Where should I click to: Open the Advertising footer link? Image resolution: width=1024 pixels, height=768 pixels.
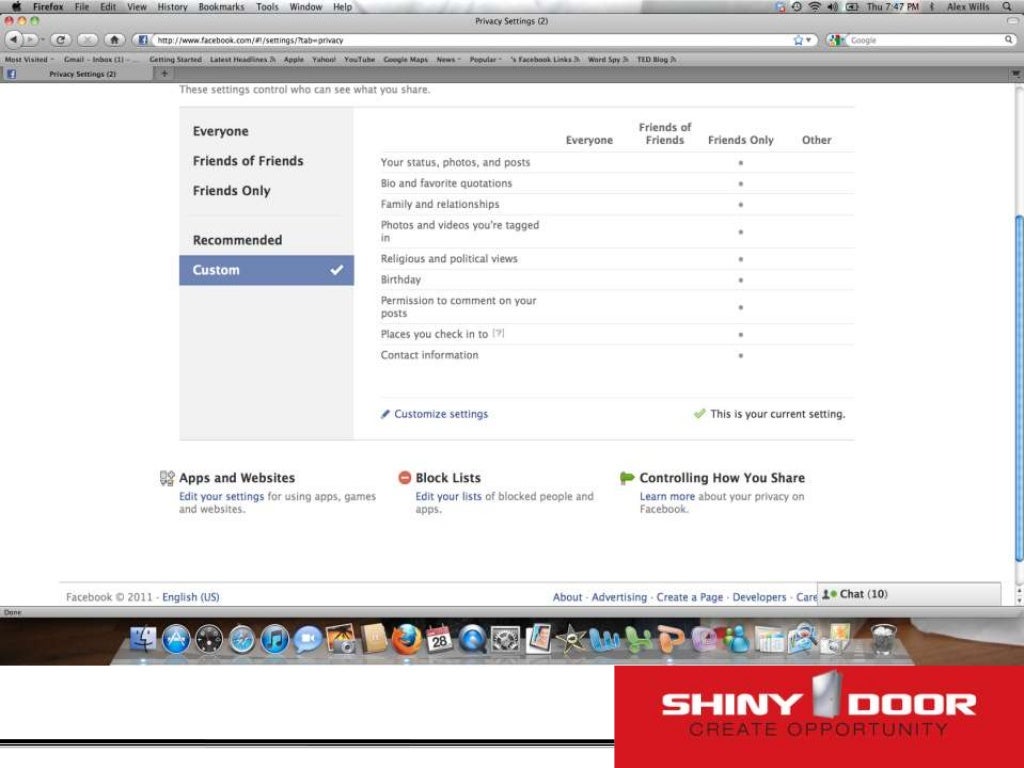coord(619,597)
